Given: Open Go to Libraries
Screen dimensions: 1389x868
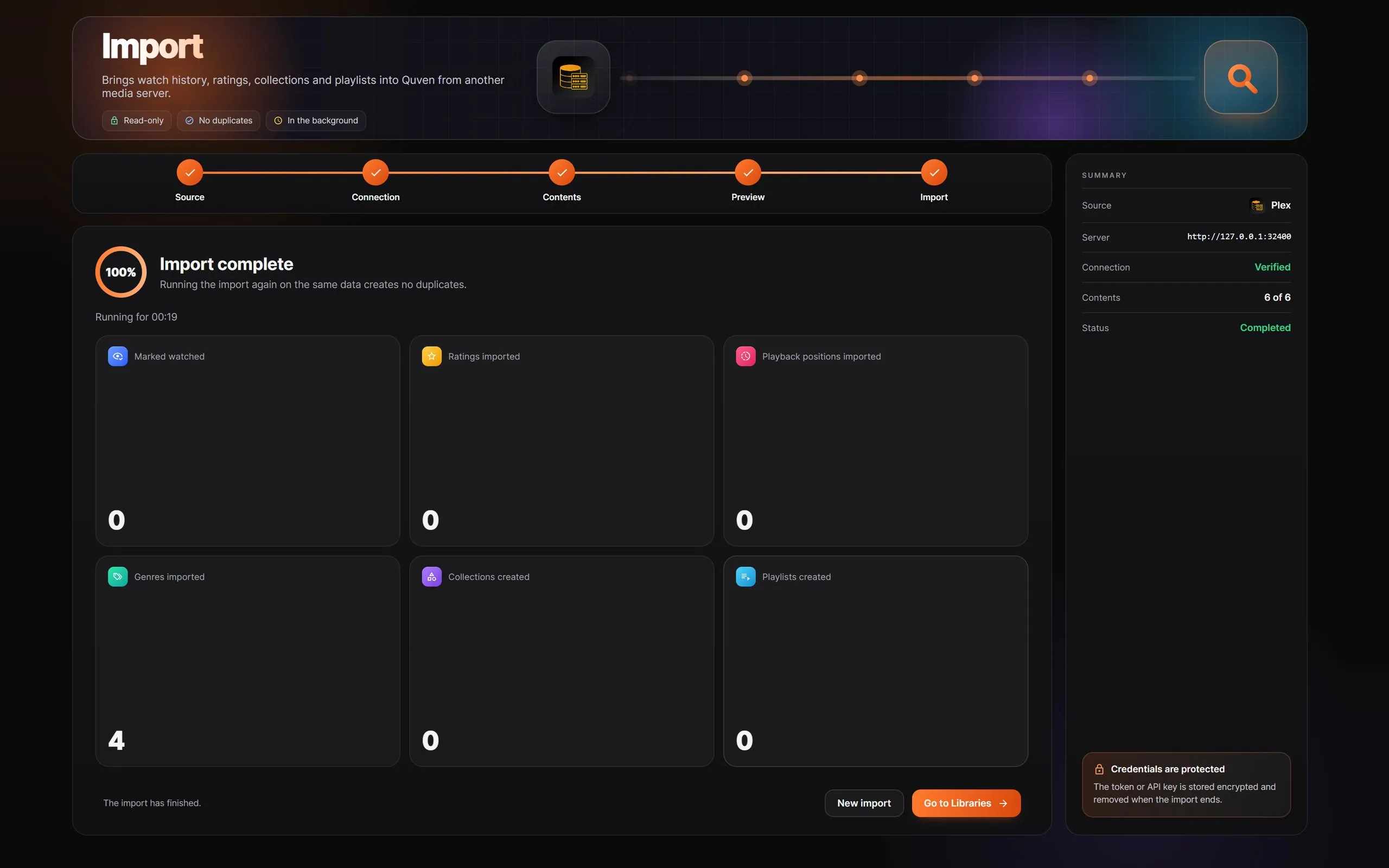Looking at the screenshot, I should 966,803.
